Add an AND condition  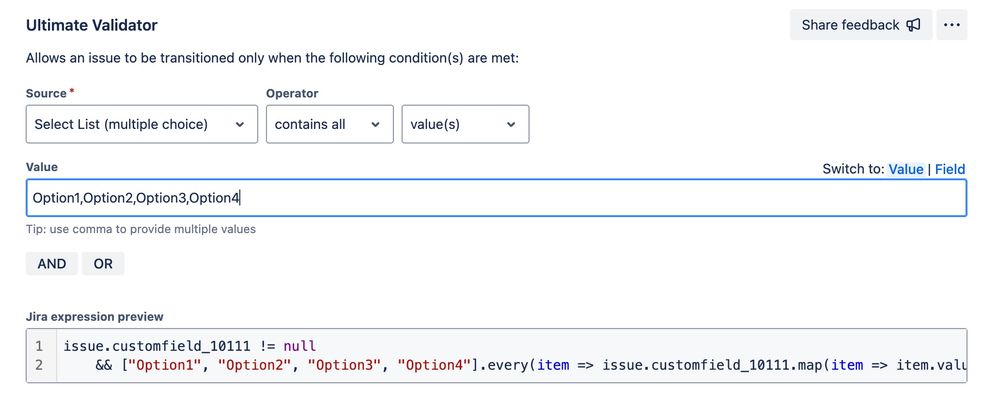(52, 264)
